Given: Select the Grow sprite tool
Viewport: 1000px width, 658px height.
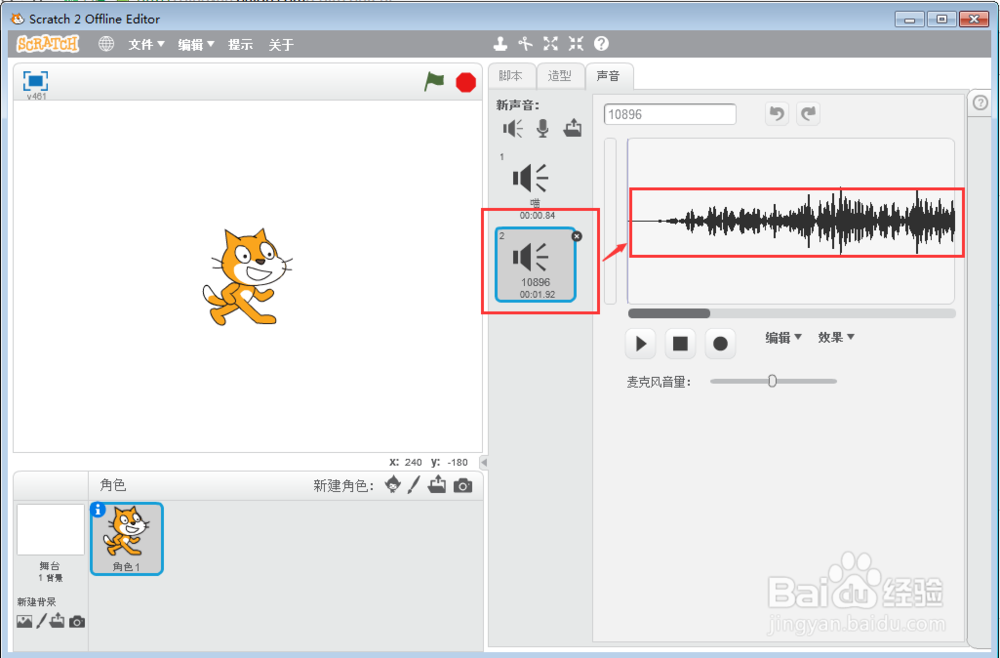Looking at the screenshot, I should pos(550,43).
